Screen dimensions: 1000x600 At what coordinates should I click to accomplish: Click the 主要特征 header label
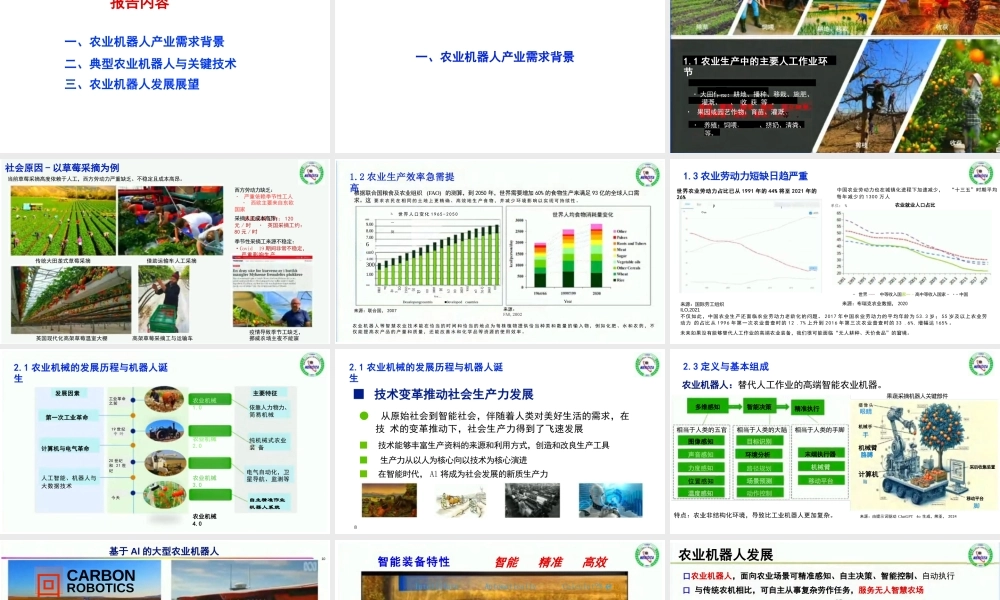click(x=265, y=393)
